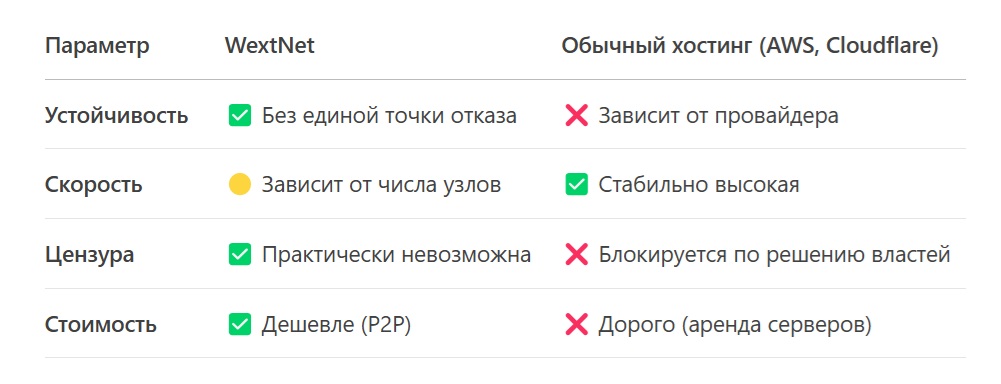Click the red cross beside Блокируется по решению властей

(576, 255)
